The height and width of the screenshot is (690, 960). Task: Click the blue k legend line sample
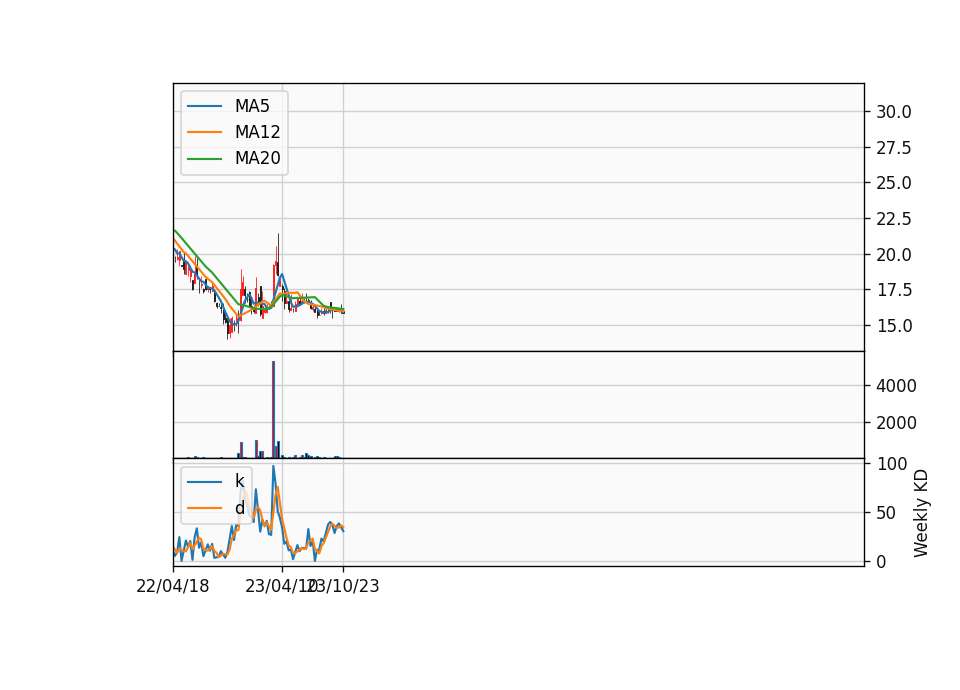[204, 482]
